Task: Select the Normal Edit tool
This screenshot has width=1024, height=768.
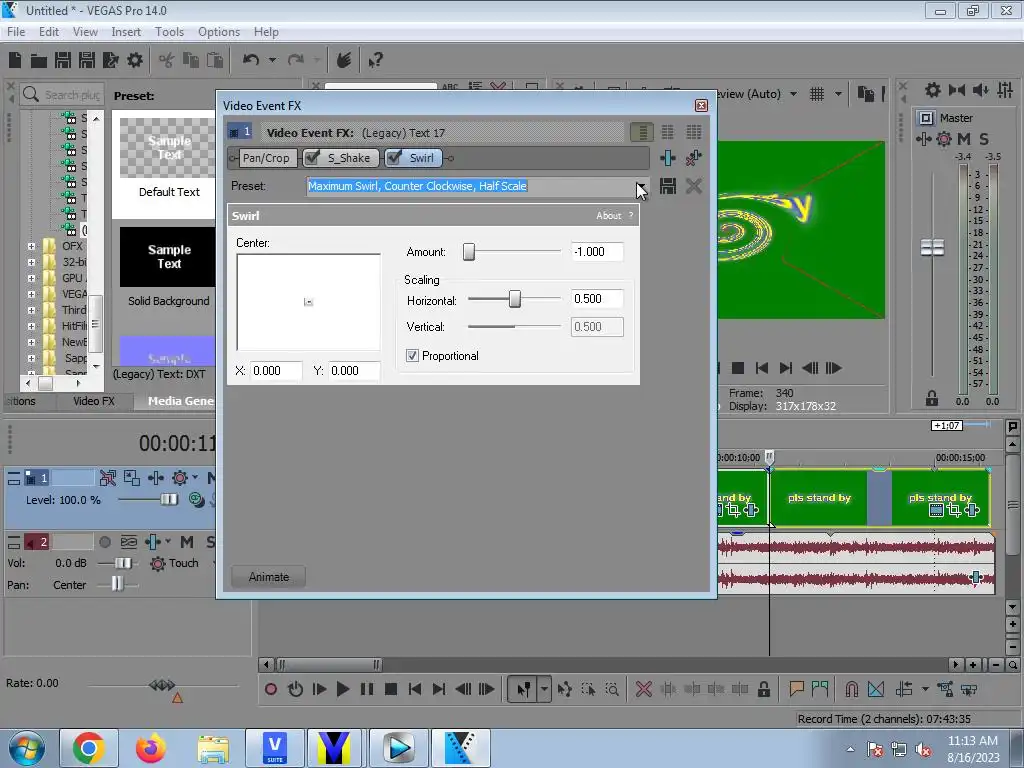Action: [x=524, y=689]
